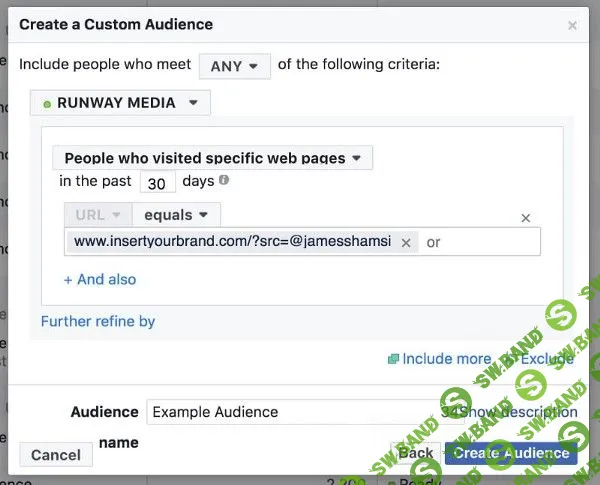Open the ANY criteria dropdown

[x=234, y=66]
